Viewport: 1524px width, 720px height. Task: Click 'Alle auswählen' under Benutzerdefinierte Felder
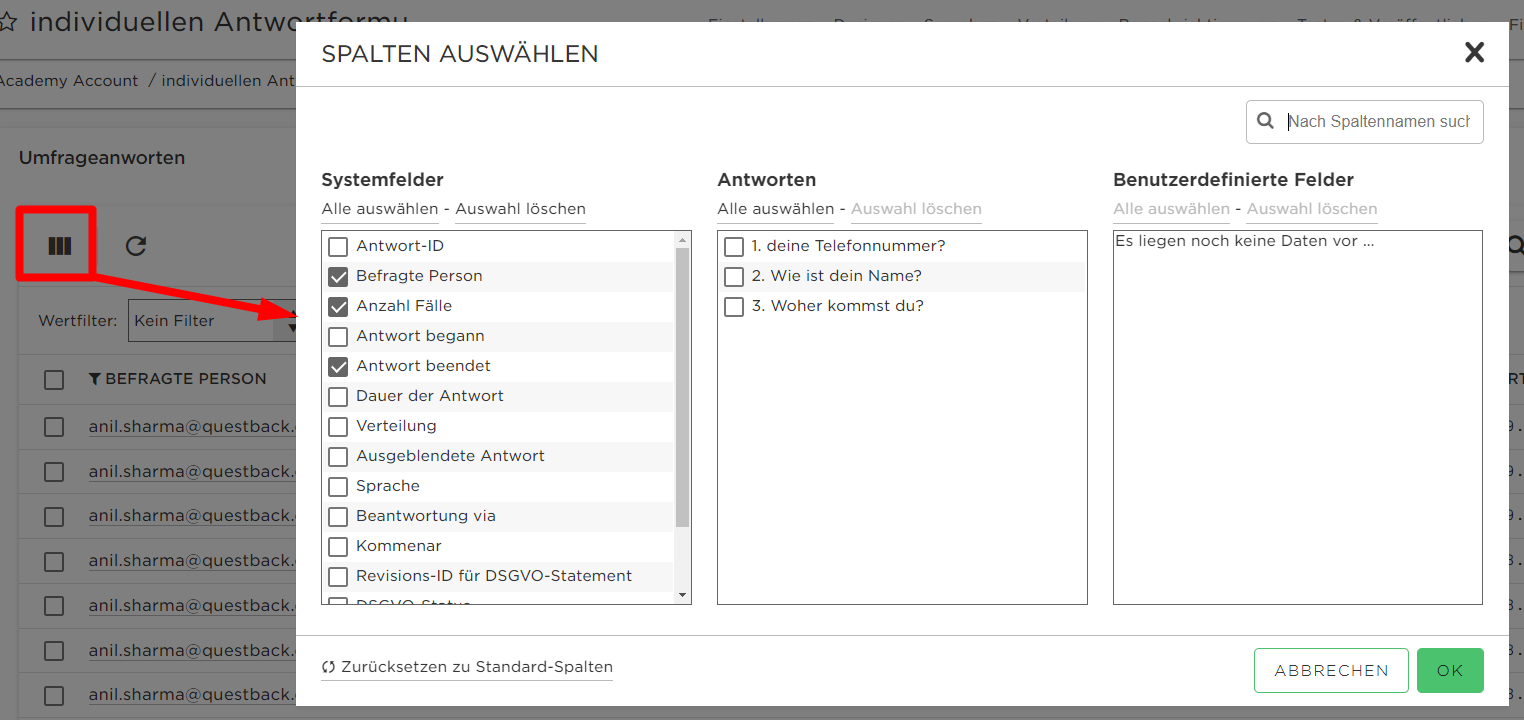(x=1171, y=209)
